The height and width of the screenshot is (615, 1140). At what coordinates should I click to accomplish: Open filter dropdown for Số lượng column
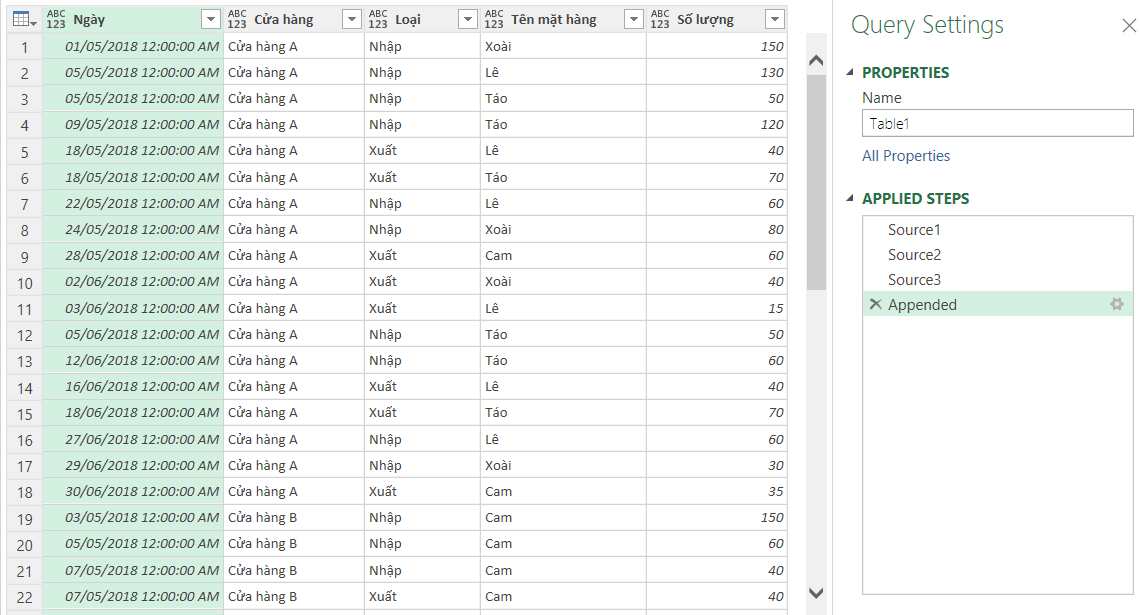pyautogui.click(x=775, y=20)
